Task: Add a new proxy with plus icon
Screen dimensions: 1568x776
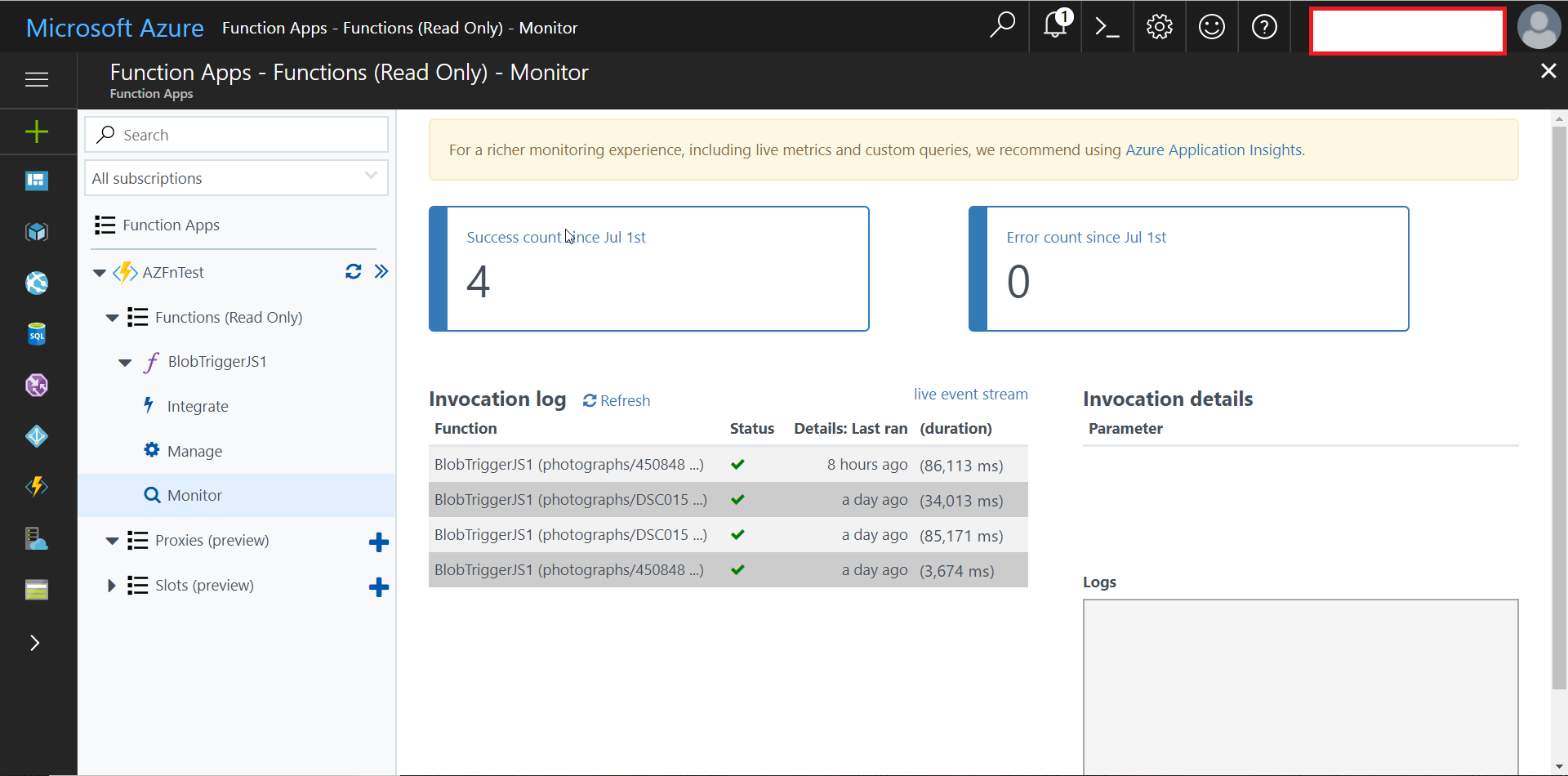Action: point(379,542)
